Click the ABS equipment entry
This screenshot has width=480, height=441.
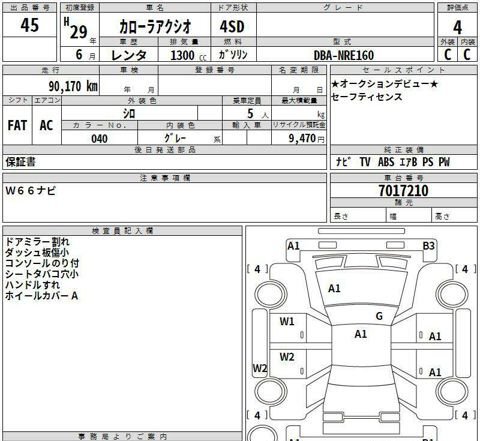tap(386, 162)
